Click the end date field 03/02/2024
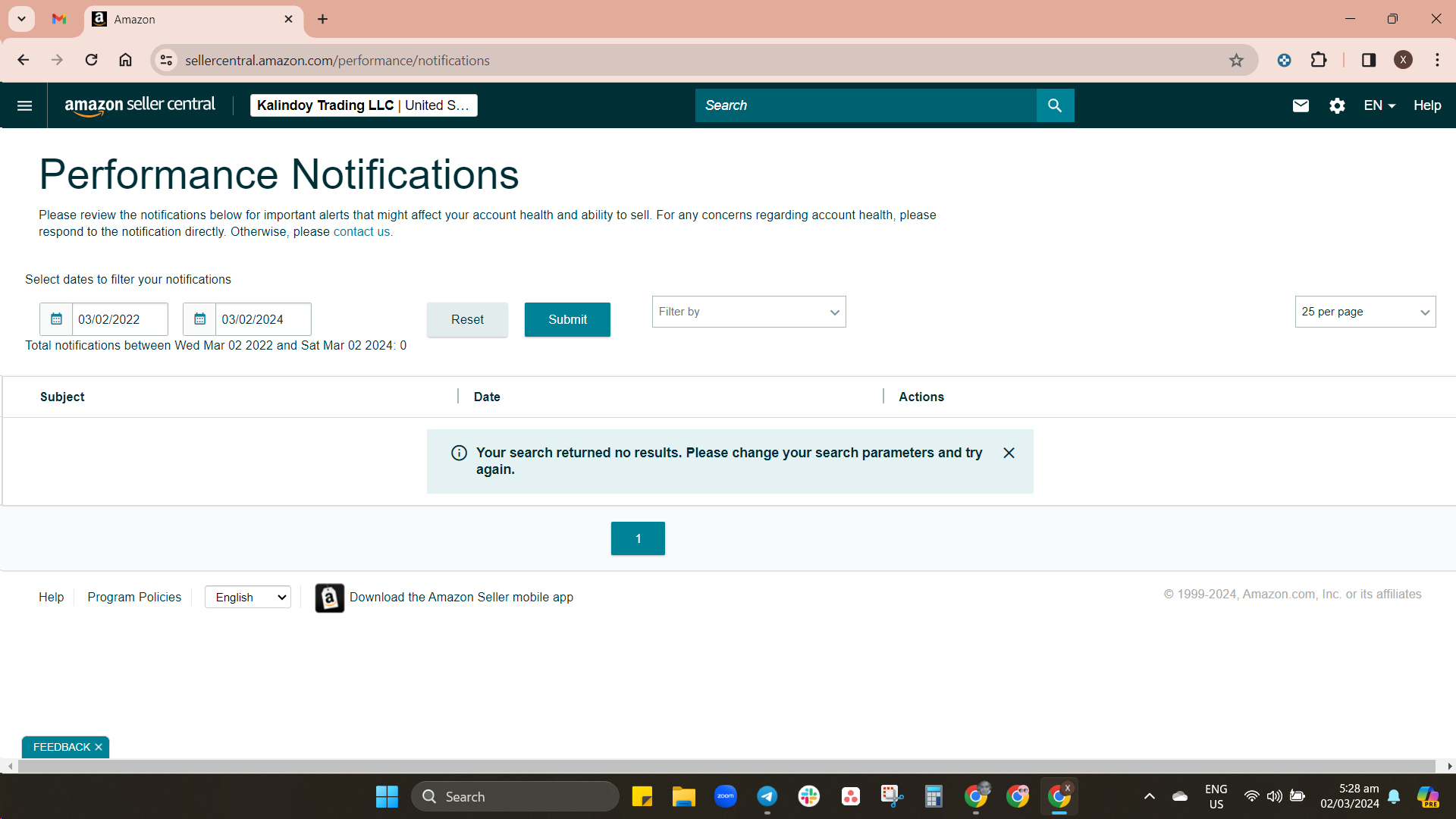The width and height of the screenshot is (1456, 819). 263,319
